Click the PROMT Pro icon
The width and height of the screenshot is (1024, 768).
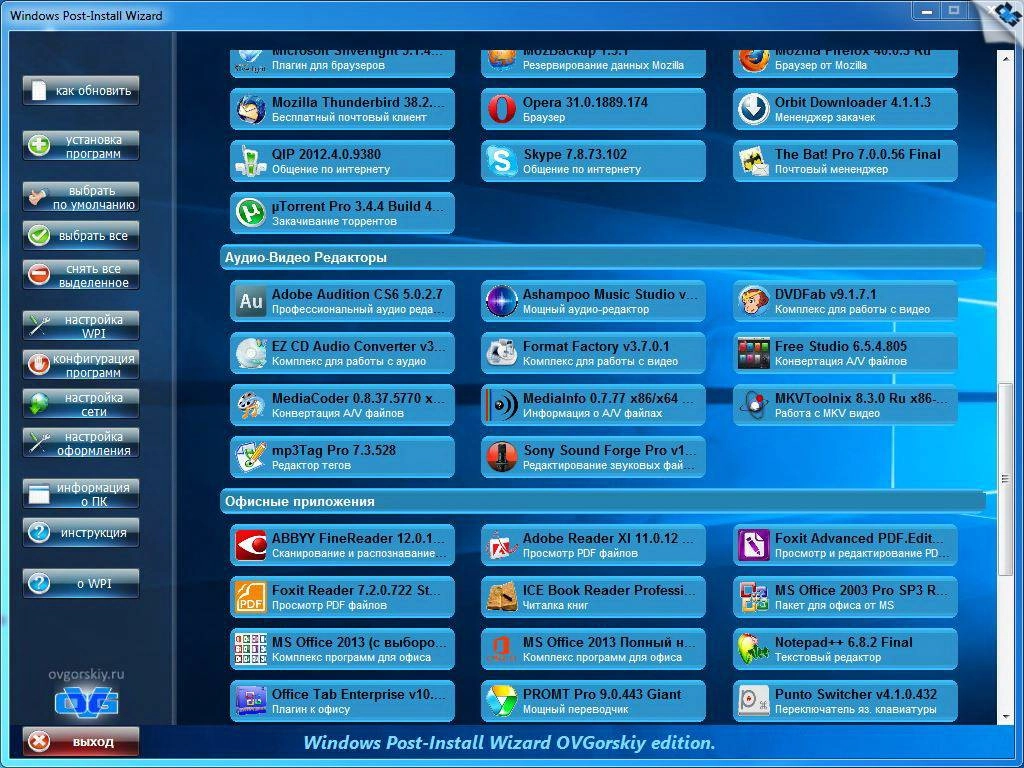tap(502, 701)
